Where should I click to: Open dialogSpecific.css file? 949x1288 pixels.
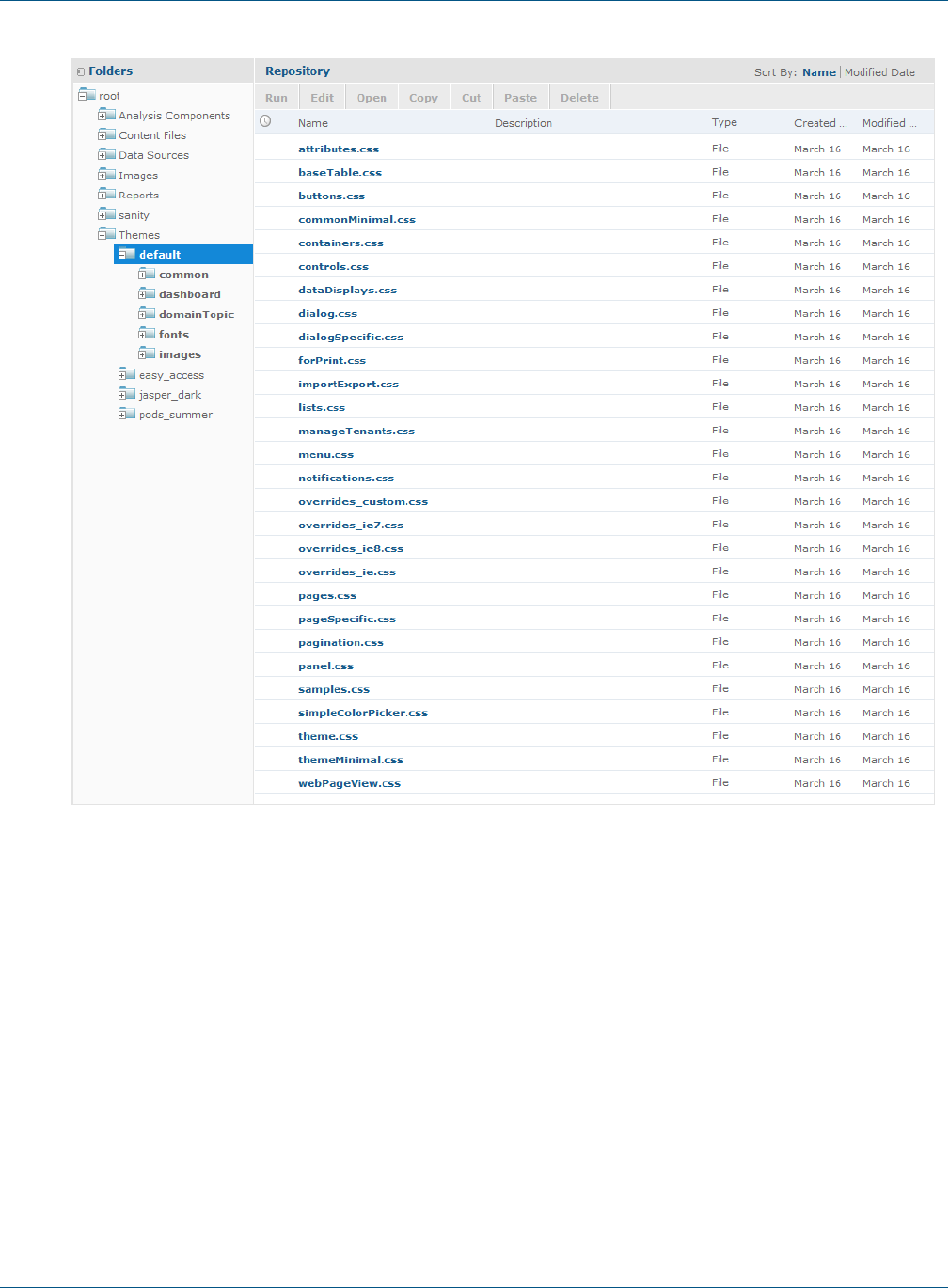pos(351,337)
